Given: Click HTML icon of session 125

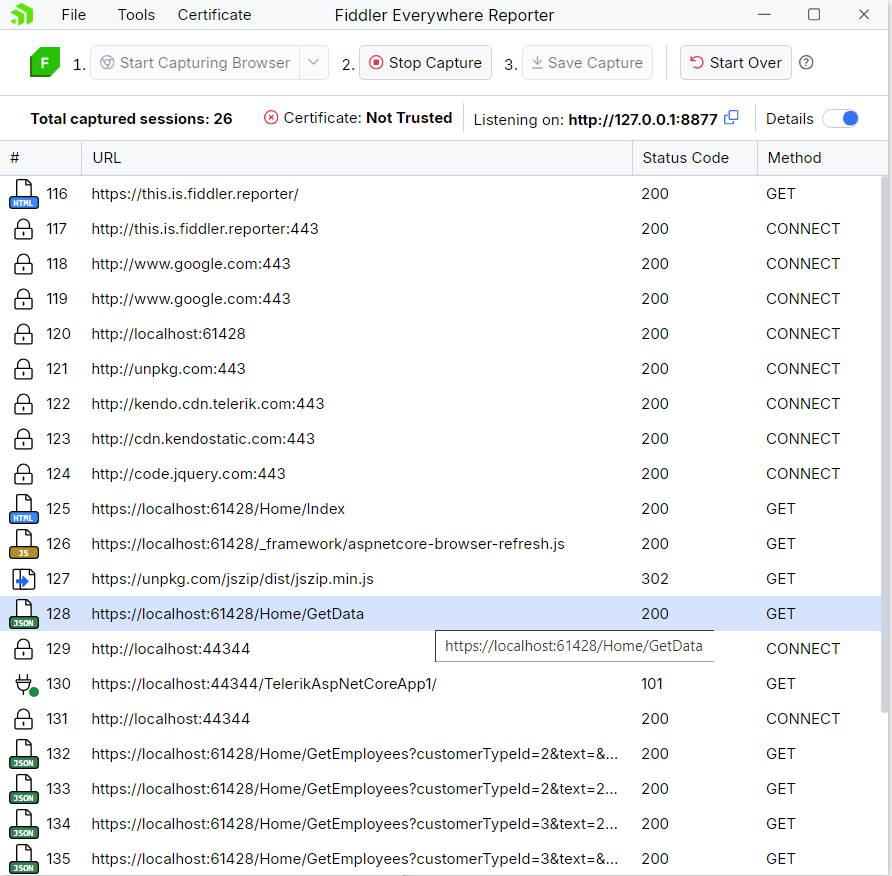Looking at the screenshot, I should tap(23, 509).
